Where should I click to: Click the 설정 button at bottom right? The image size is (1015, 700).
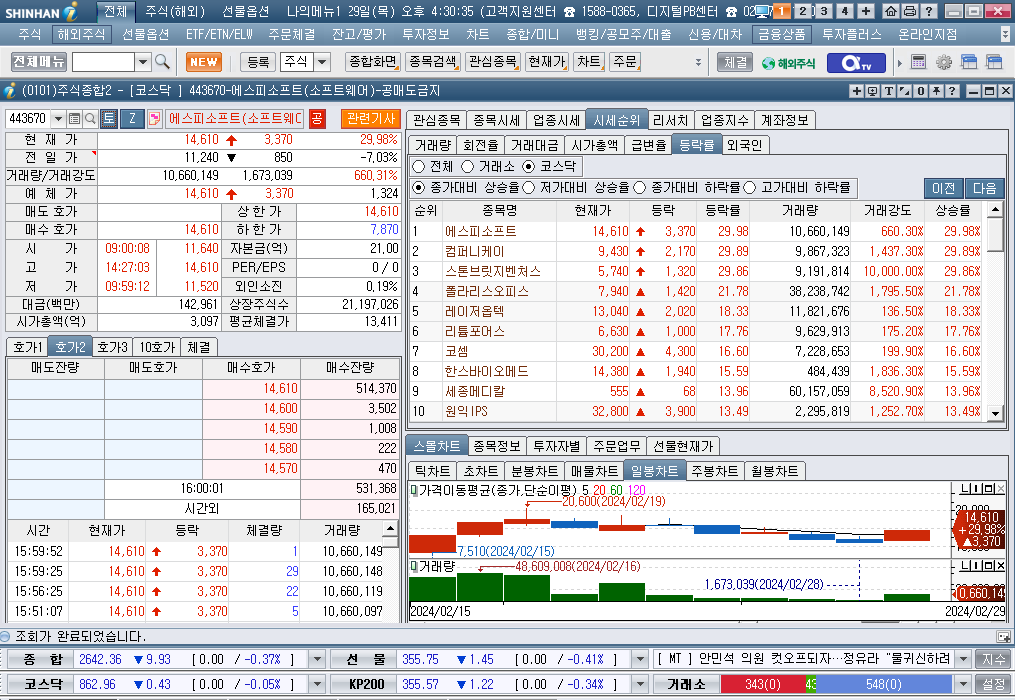pyautogui.click(x=994, y=684)
